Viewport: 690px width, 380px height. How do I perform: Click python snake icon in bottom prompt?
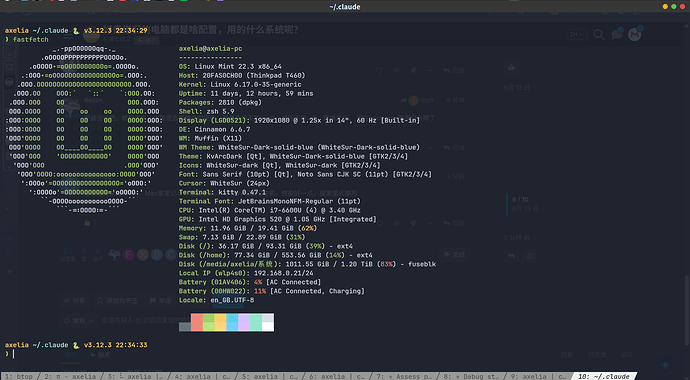pyautogui.click(x=76, y=345)
